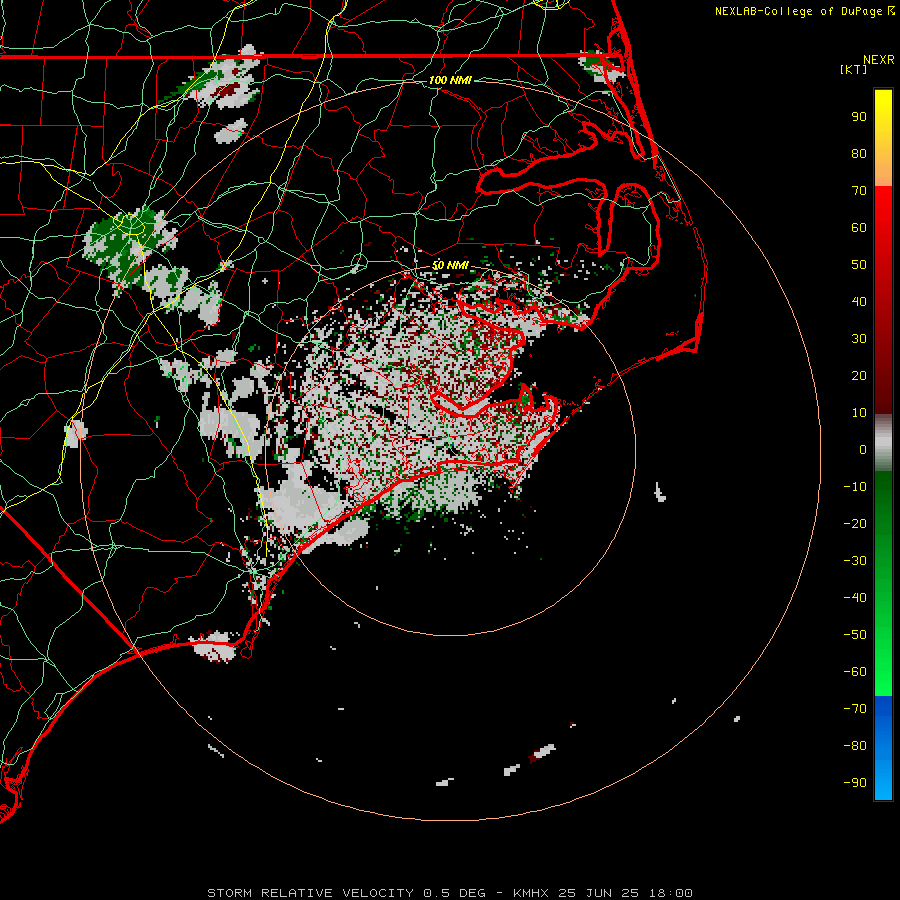Click "STORM RELATIVE VELOCITY" in the bottom caption
Viewport: 900px width, 900px height.
(311, 893)
